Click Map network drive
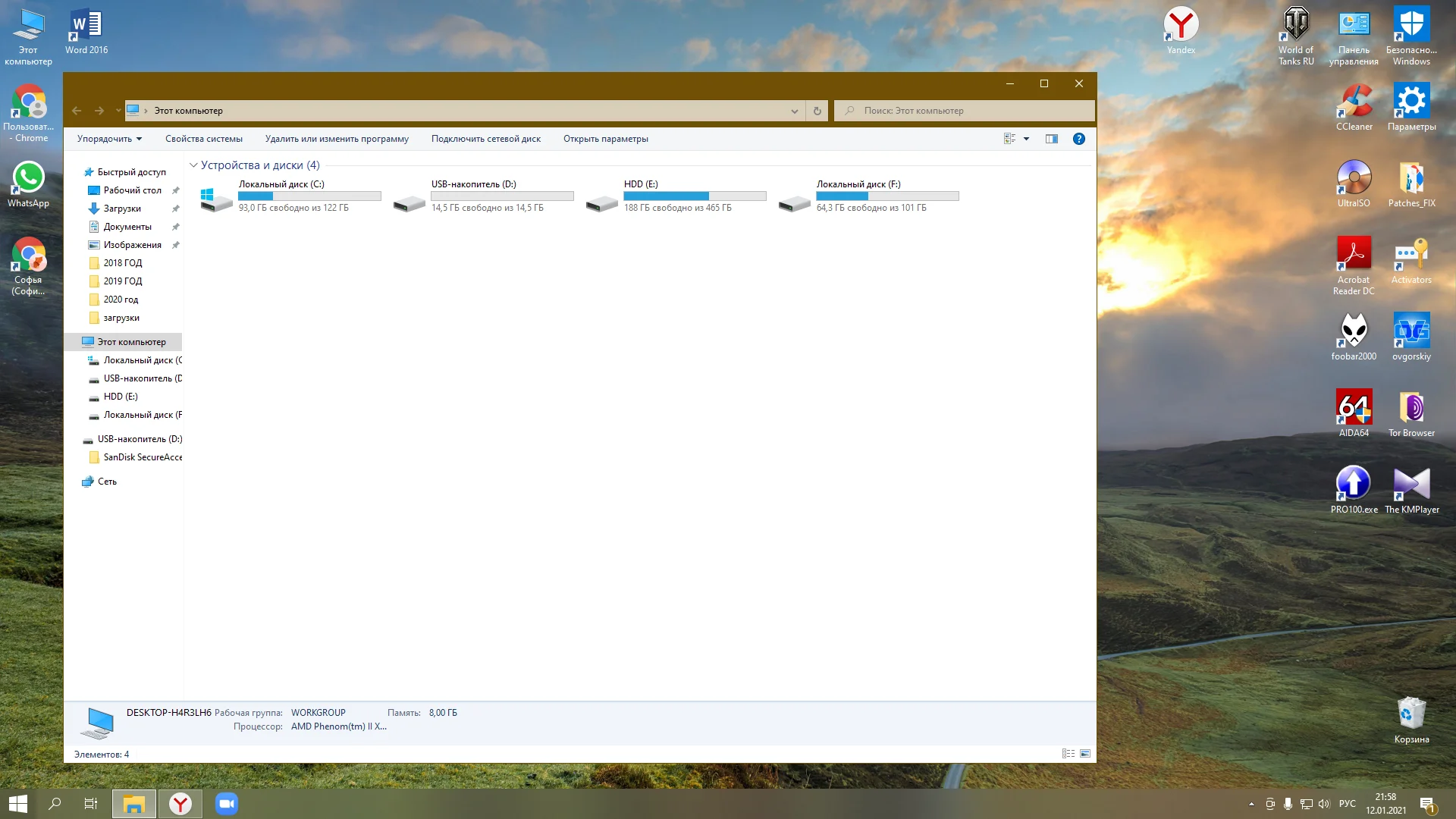This screenshot has width=1456, height=819. point(486,139)
